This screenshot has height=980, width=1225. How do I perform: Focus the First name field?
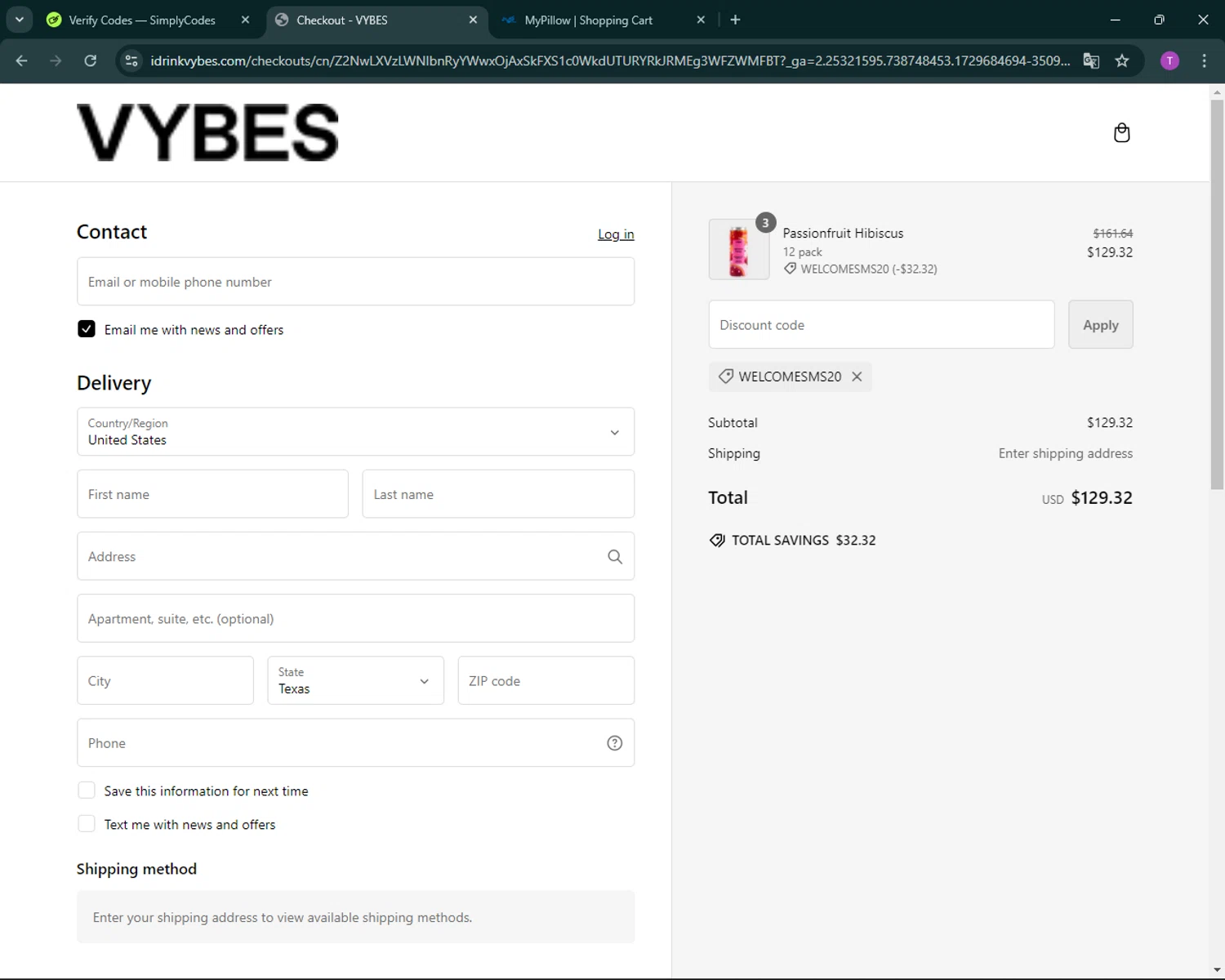[x=212, y=494]
